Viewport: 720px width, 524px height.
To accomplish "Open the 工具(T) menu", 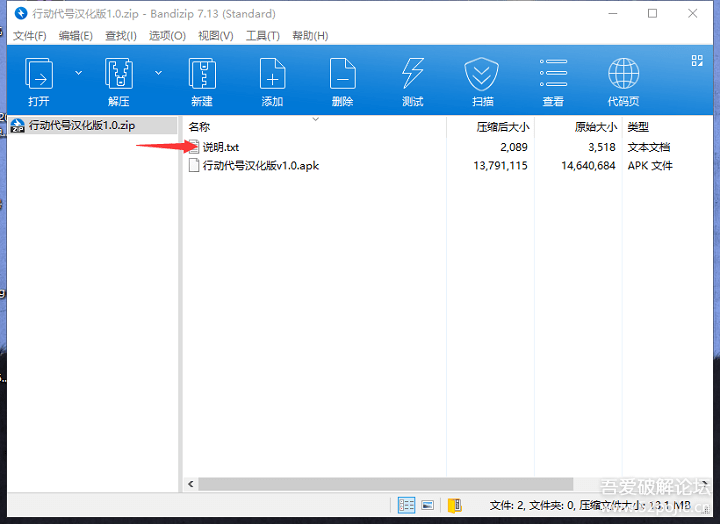I will (x=263, y=36).
